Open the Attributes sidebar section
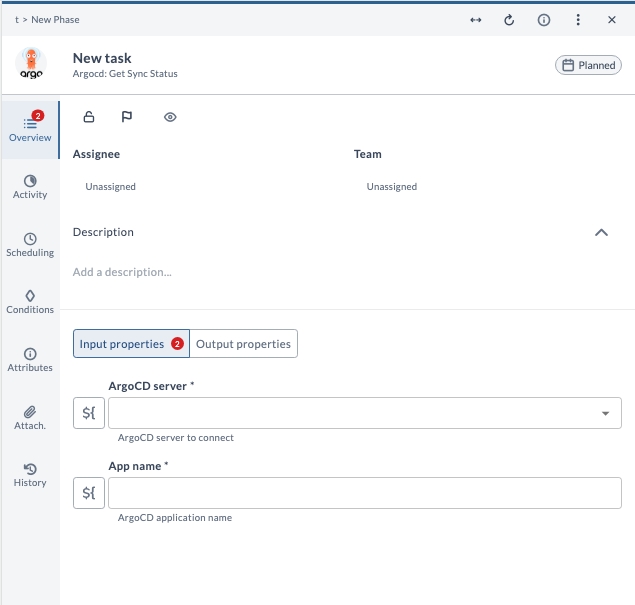Screen dimensions: 635x605 click(30, 360)
